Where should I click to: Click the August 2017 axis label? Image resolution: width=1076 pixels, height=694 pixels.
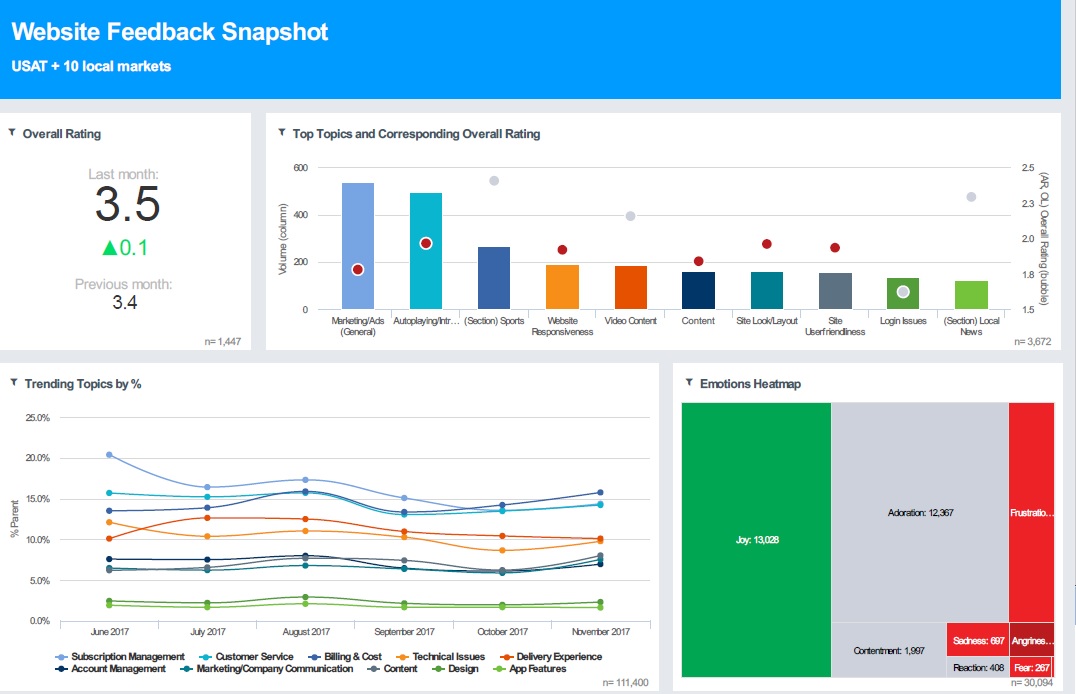[x=306, y=632]
